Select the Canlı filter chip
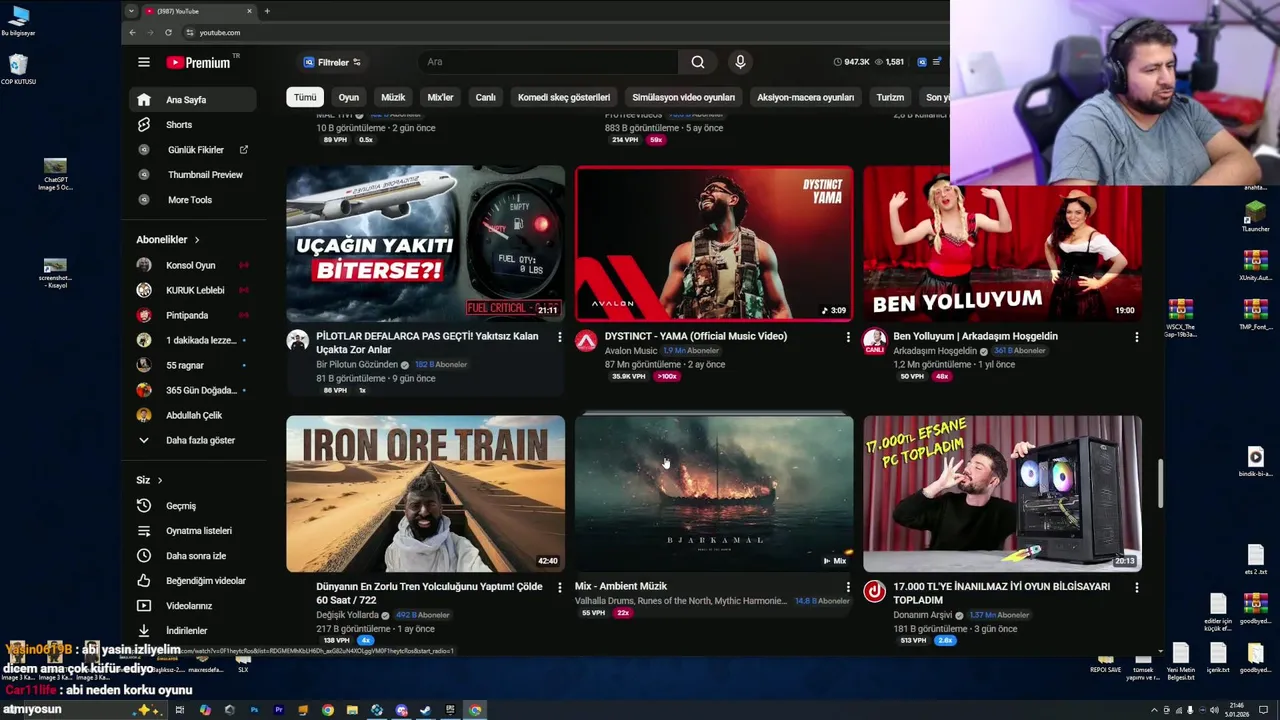 (485, 97)
